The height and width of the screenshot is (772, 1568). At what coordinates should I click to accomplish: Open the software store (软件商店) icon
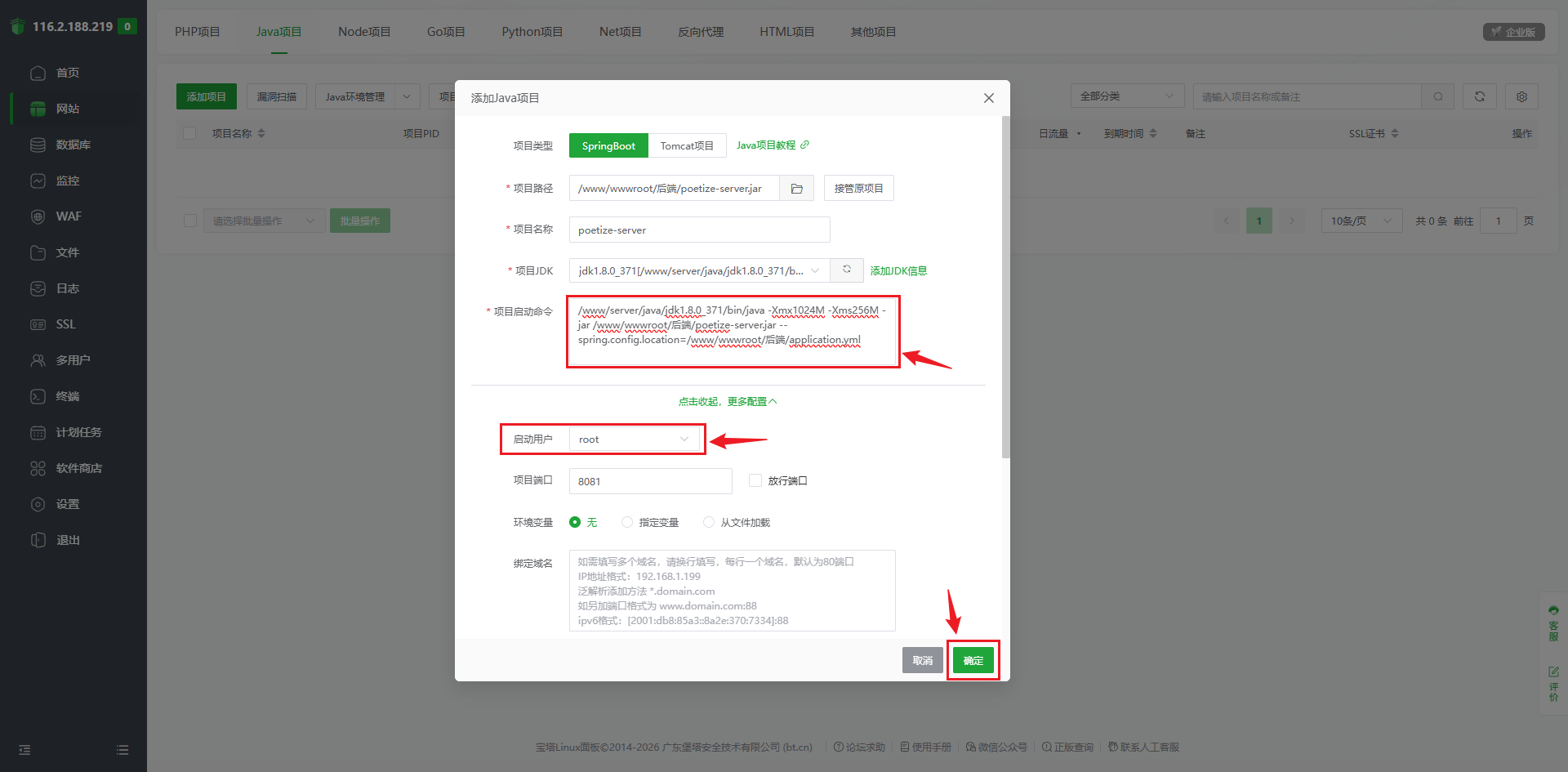click(x=38, y=468)
